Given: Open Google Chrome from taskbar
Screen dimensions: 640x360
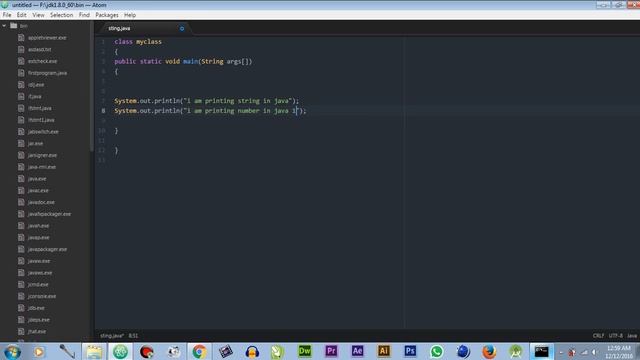Looking at the screenshot, I should point(199,351).
